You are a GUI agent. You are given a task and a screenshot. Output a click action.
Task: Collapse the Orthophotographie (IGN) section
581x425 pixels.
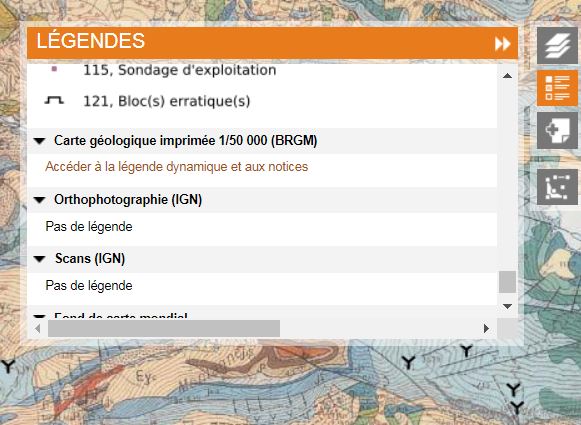click(x=39, y=200)
